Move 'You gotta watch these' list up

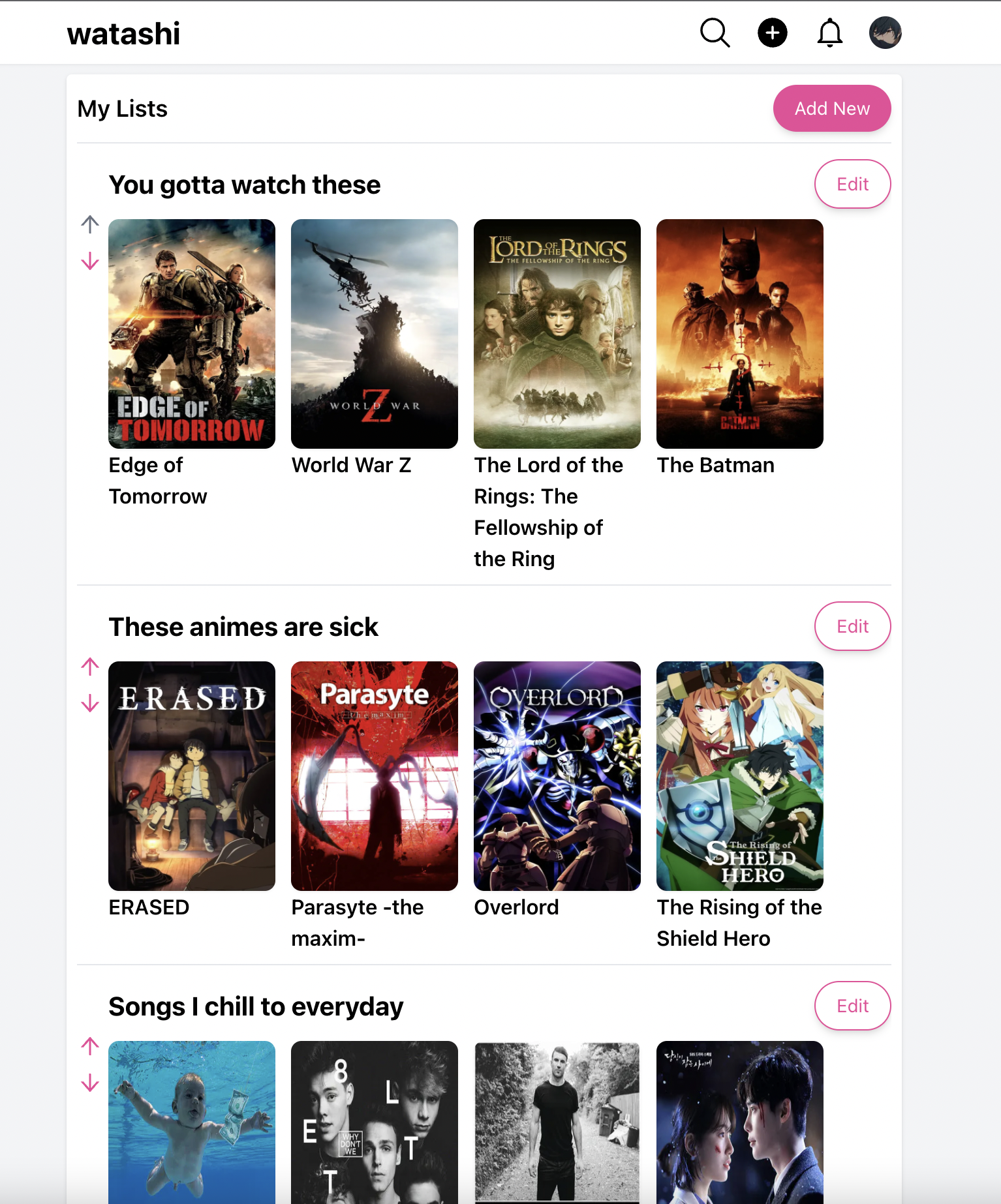pyautogui.click(x=90, y=224)
